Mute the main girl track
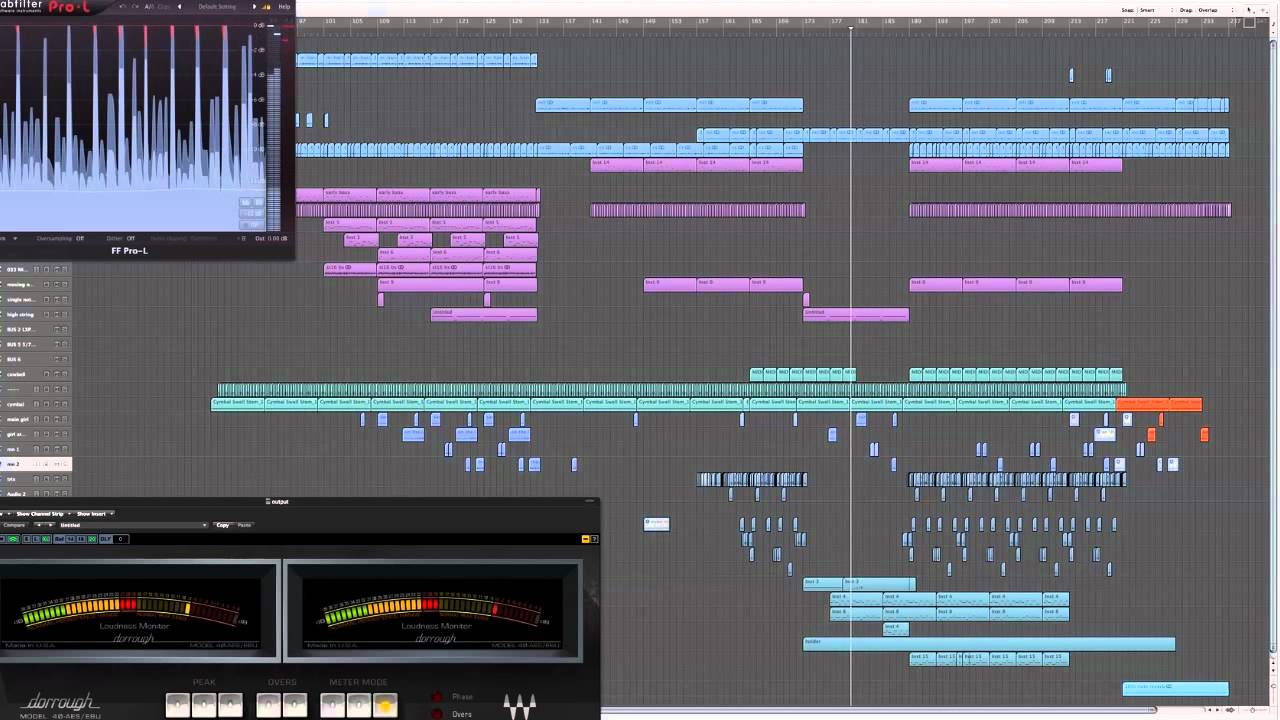1280x720 pixels. pos(57,419)
